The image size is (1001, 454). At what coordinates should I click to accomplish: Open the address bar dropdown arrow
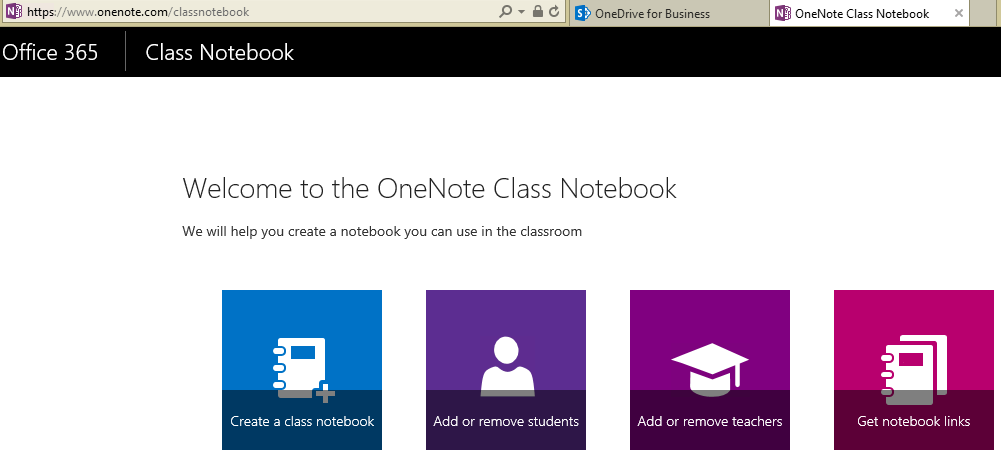(x=522, y=12)
